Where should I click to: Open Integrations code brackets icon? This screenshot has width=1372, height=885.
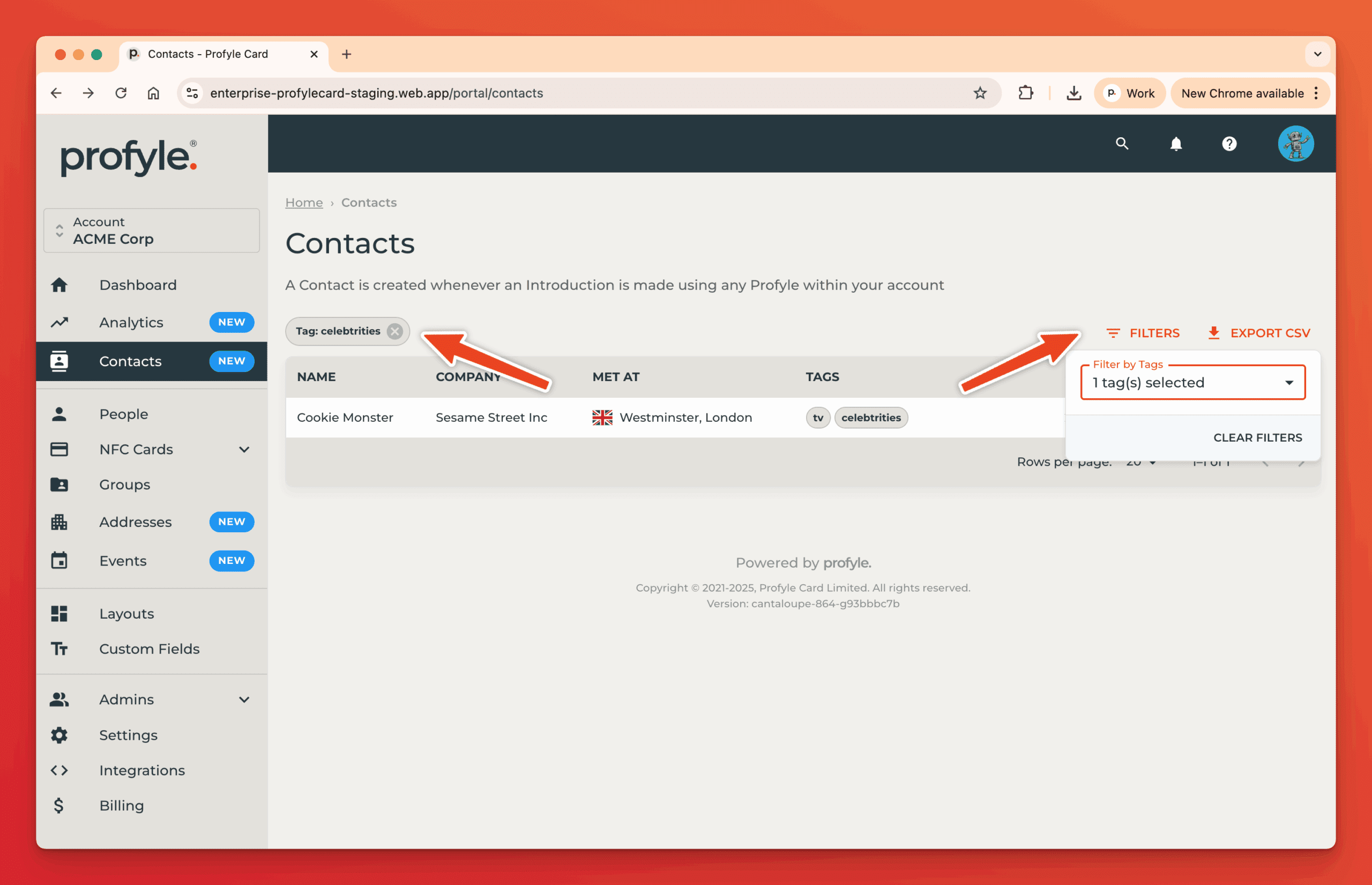point(59,770)
